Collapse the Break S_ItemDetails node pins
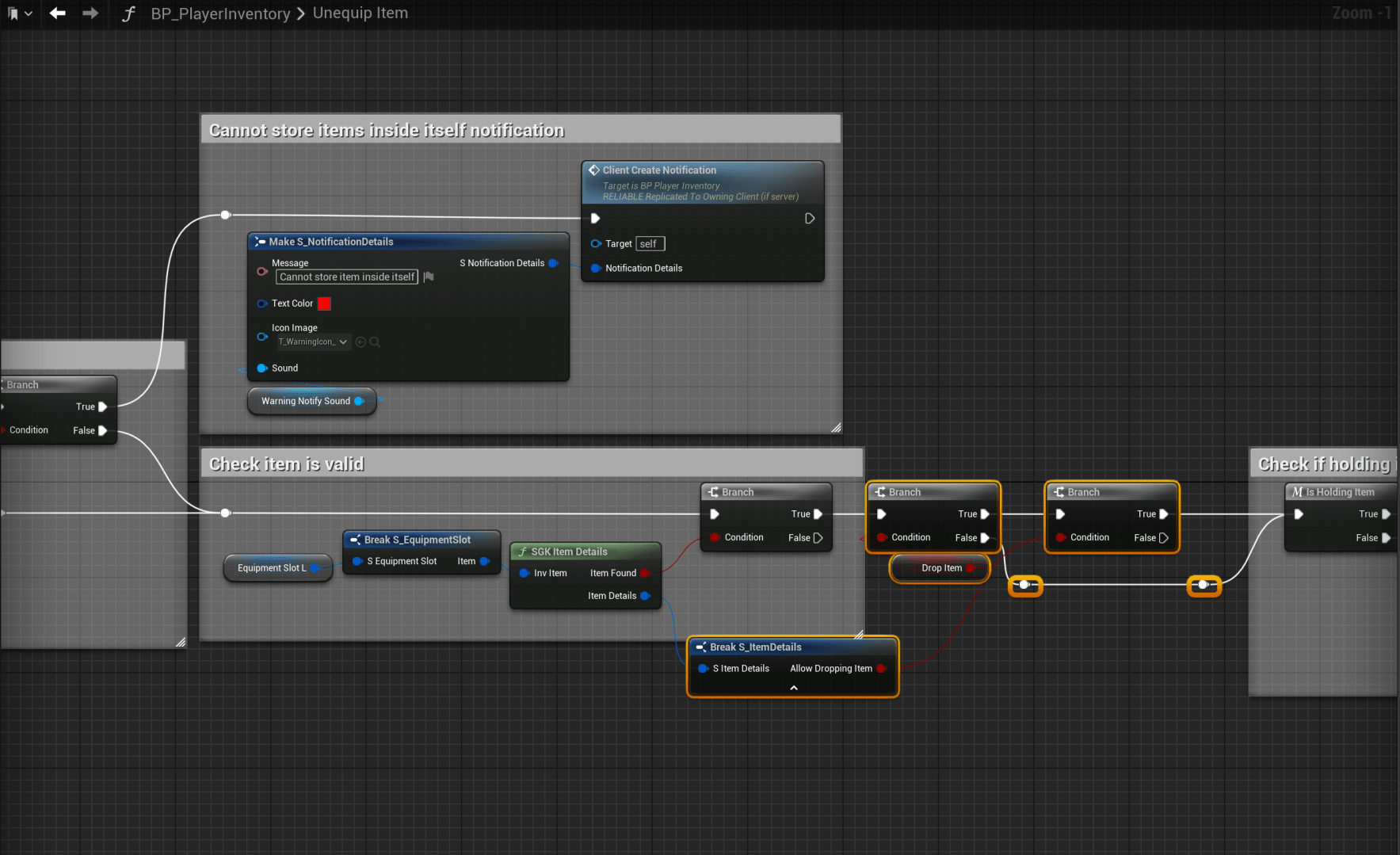 tap(793, 688)
